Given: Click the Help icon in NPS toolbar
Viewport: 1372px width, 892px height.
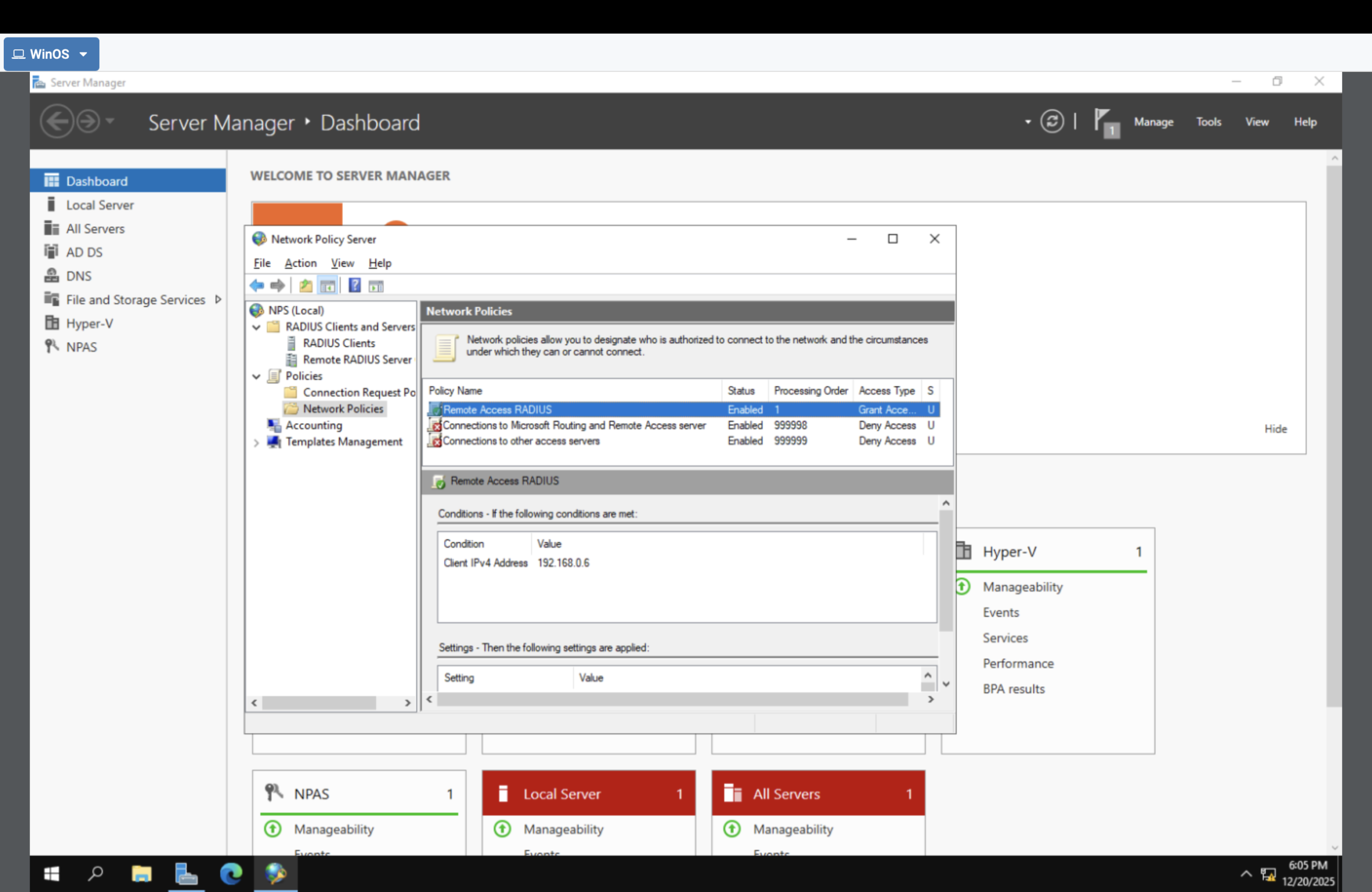Looking at the screenshot, I should pyautogui.click(x=355, y=284).
